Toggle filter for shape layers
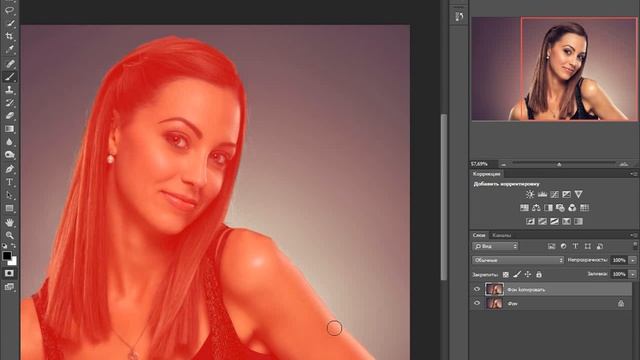Image resolution: width=640 pixels, height=360 pixels. pos(587,246)
